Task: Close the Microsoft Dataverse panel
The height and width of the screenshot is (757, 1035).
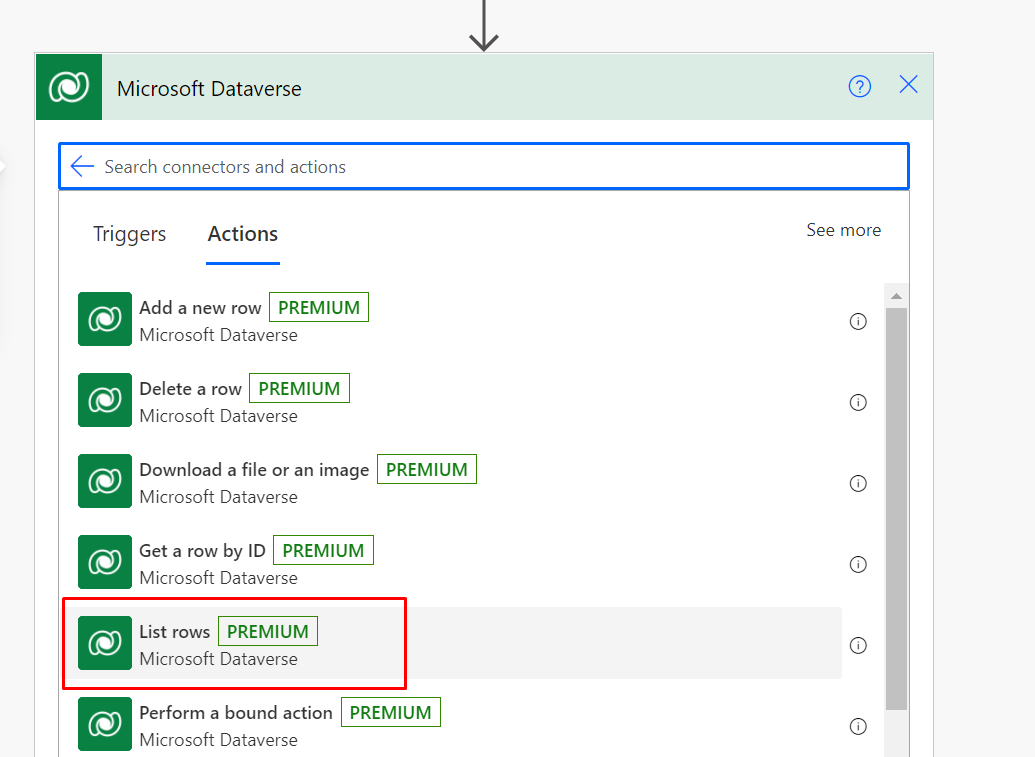Action: tap(908, 85)
